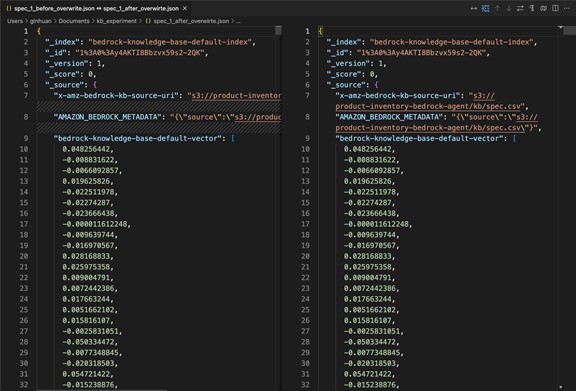Follow the s3:// link on right line 7
Viewport: 576px width, 391px height.
point(483,96)
